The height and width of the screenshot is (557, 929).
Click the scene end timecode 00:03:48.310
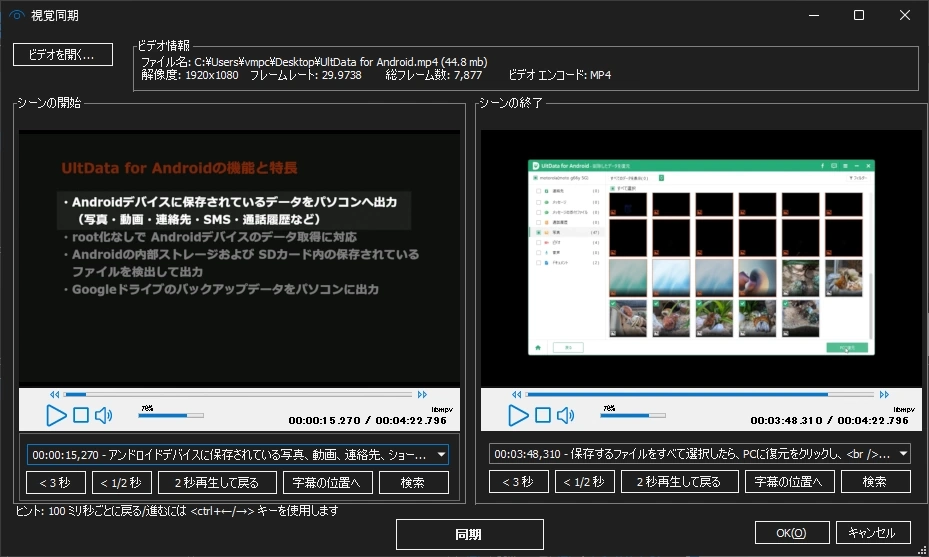point(786,421)
